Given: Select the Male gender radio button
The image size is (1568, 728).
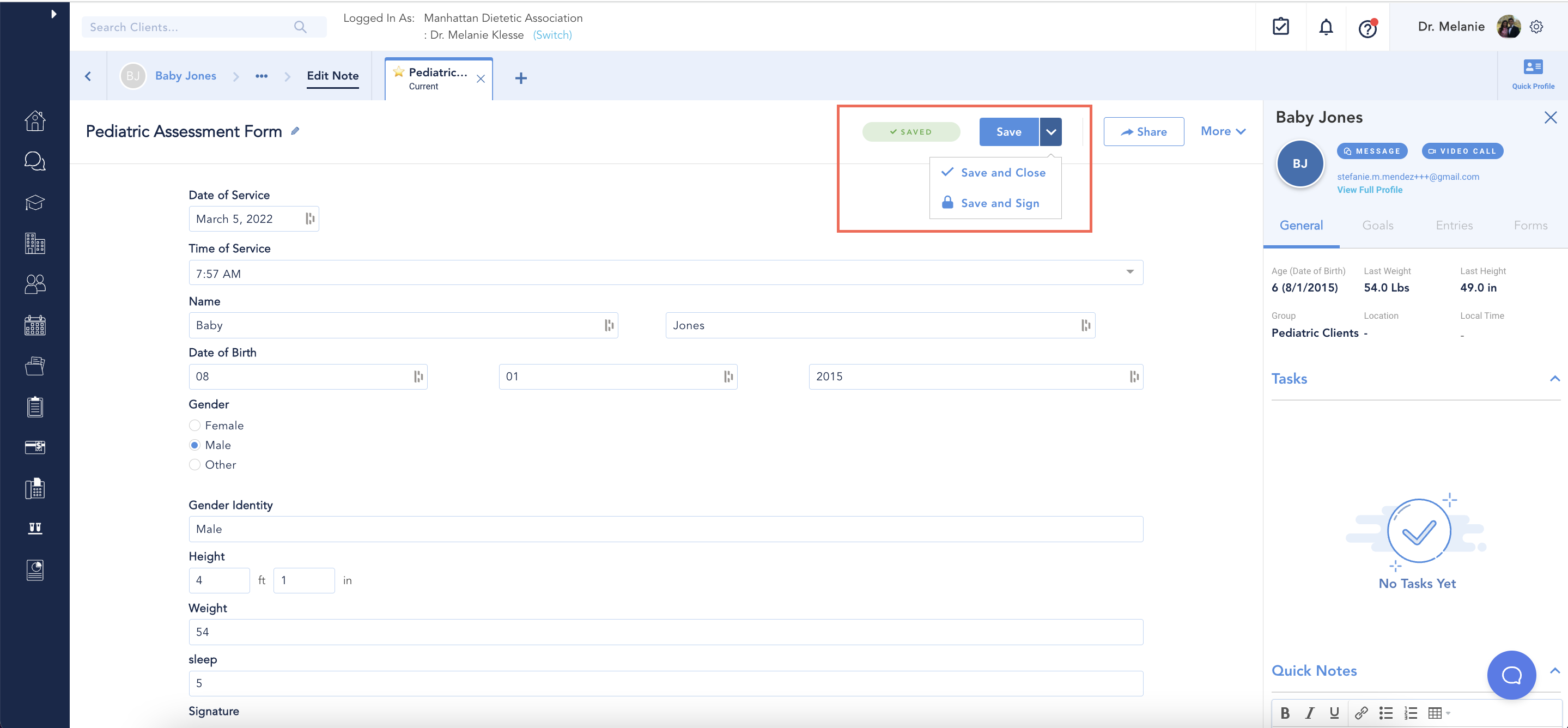Looking at the screenshot, I should point(195,445).
